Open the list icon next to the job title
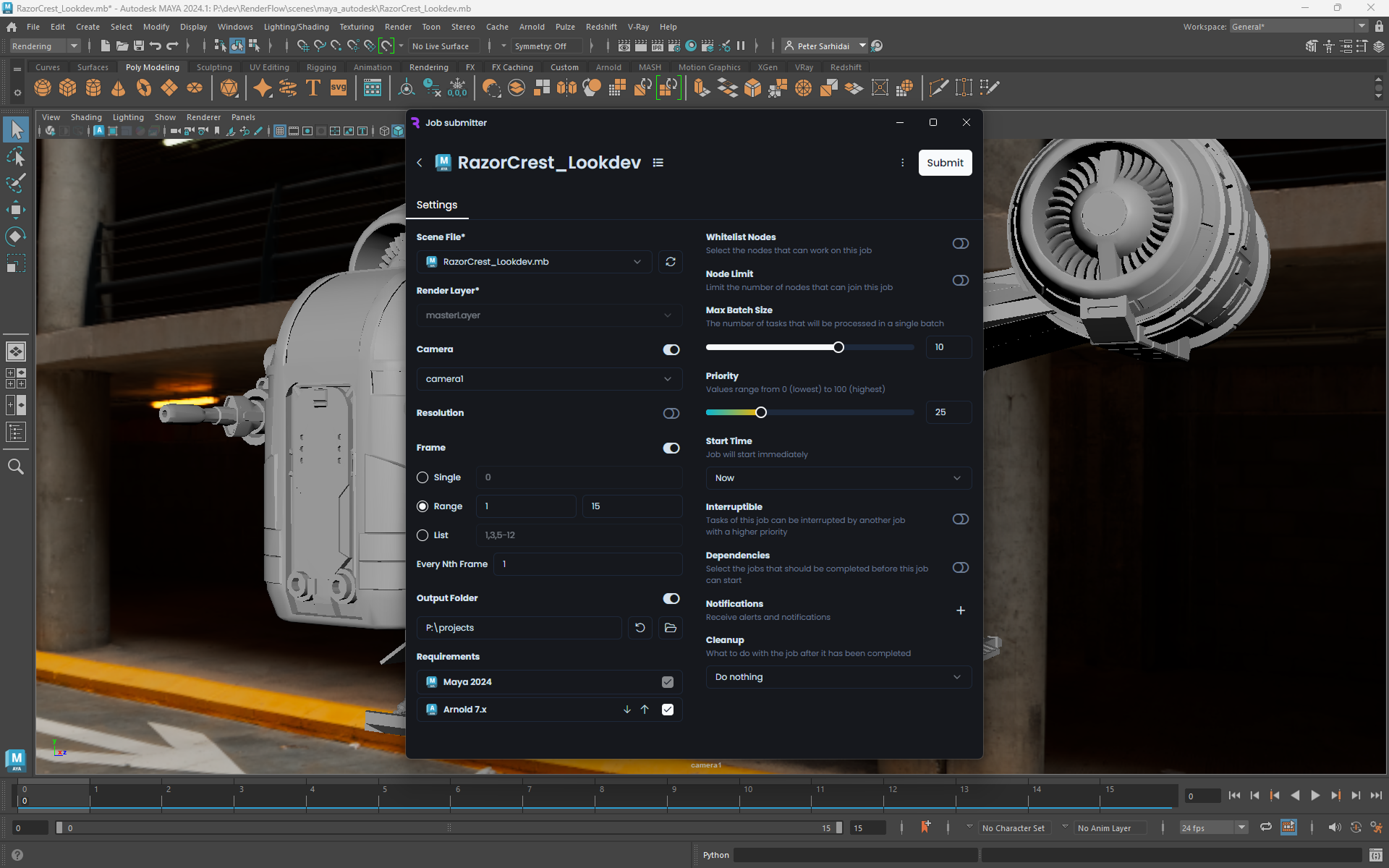This screenshot has height=868, width=1389. coord(658,163)
